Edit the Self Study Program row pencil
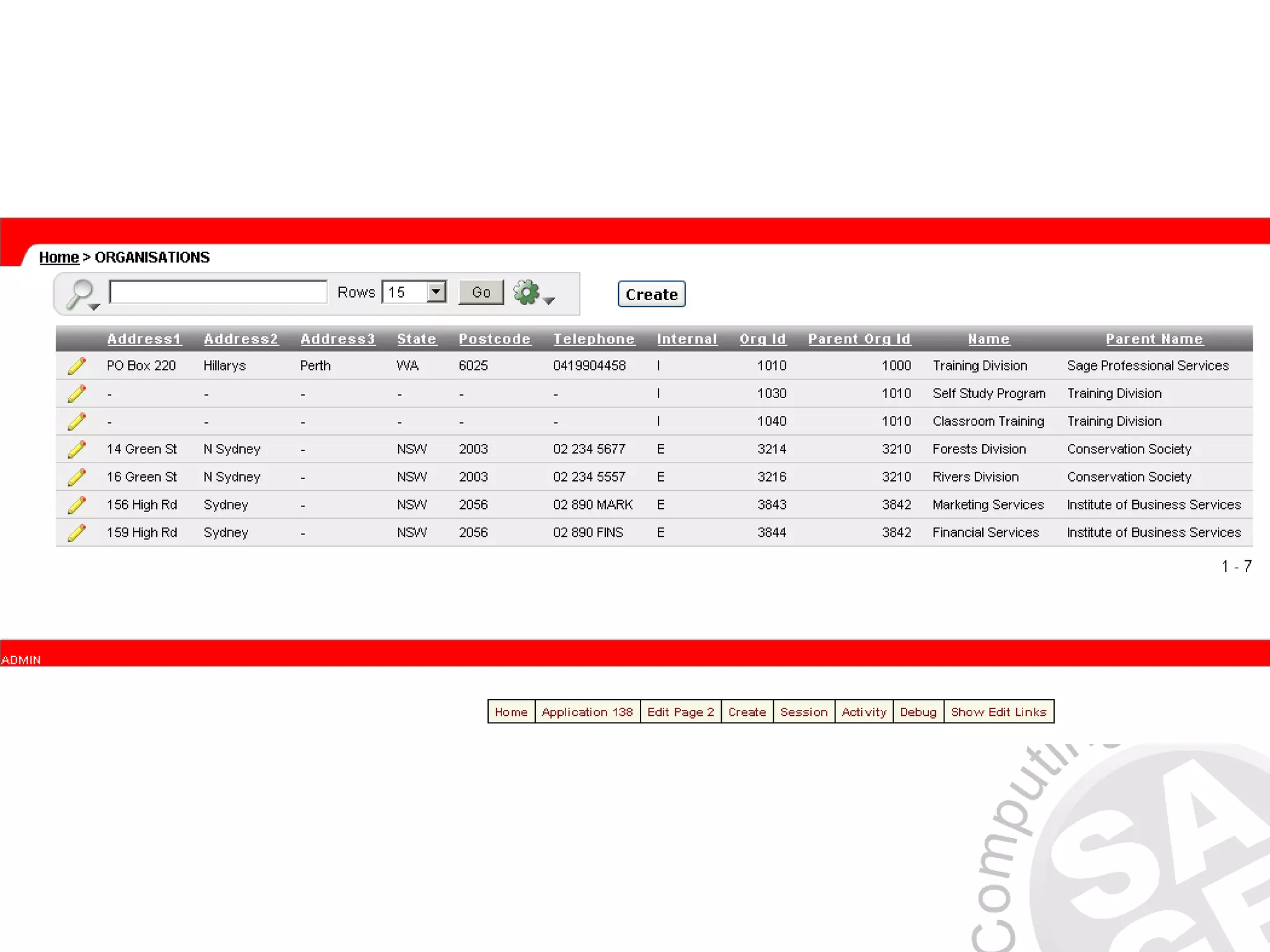This screenshot has width=1270, height=952. click(77, 394)
